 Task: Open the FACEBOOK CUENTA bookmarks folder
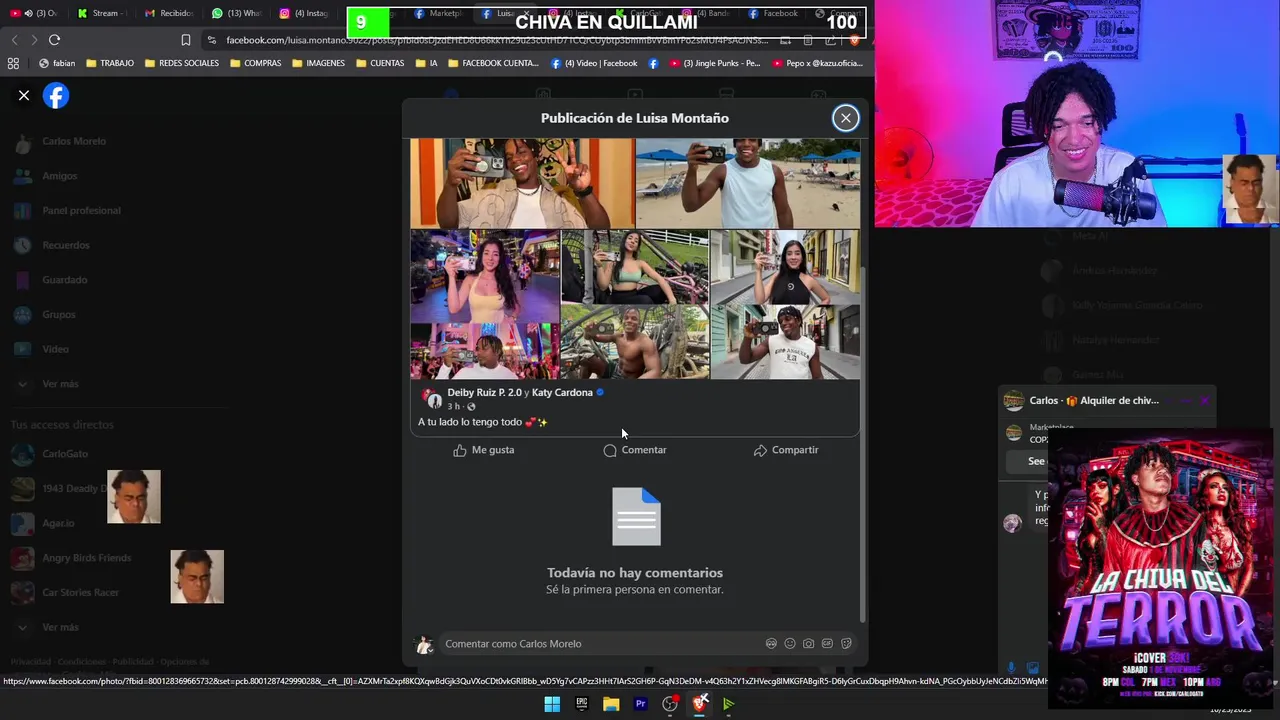493,63
